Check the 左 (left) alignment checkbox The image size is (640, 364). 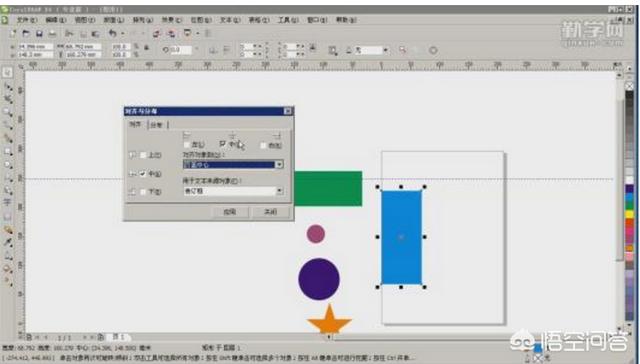[x=187, y=145]
